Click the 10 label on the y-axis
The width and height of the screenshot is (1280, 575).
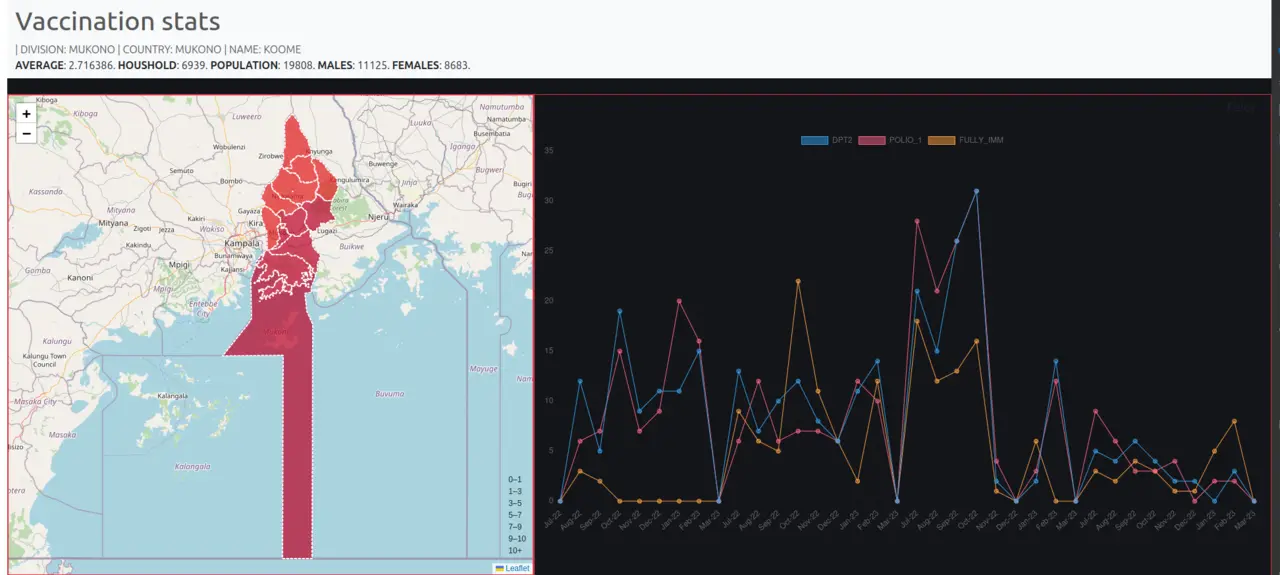549,400
